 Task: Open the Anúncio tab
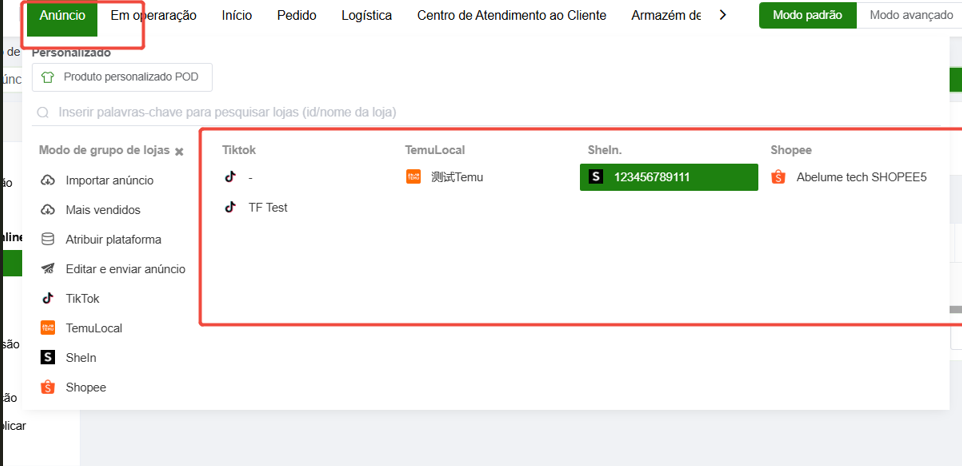point(62,16)
